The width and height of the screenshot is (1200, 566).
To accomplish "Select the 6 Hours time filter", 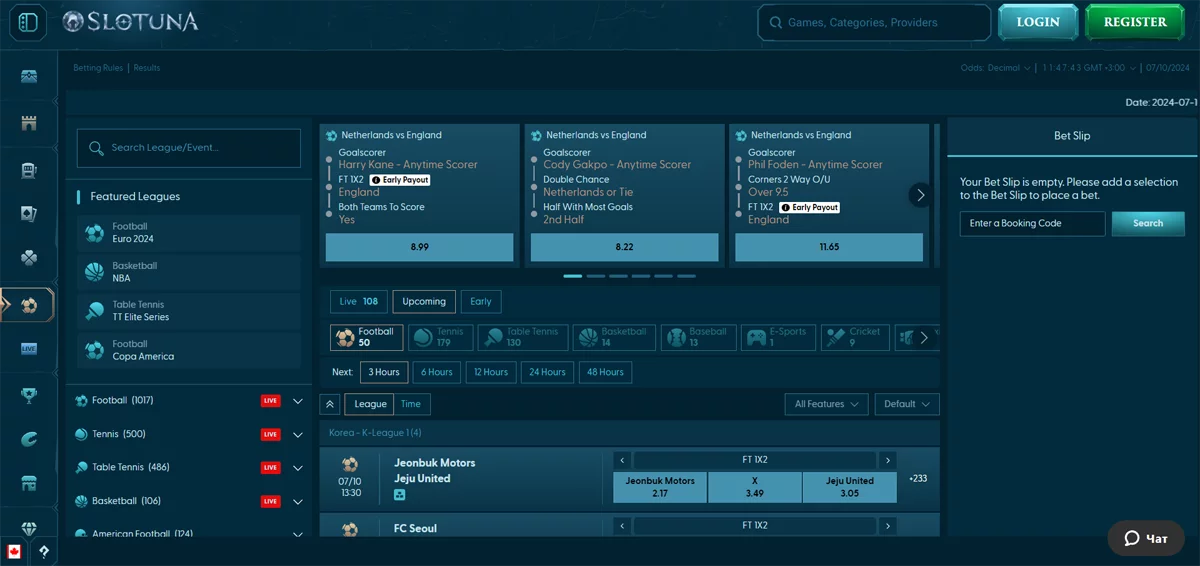I will click(436, 372).
